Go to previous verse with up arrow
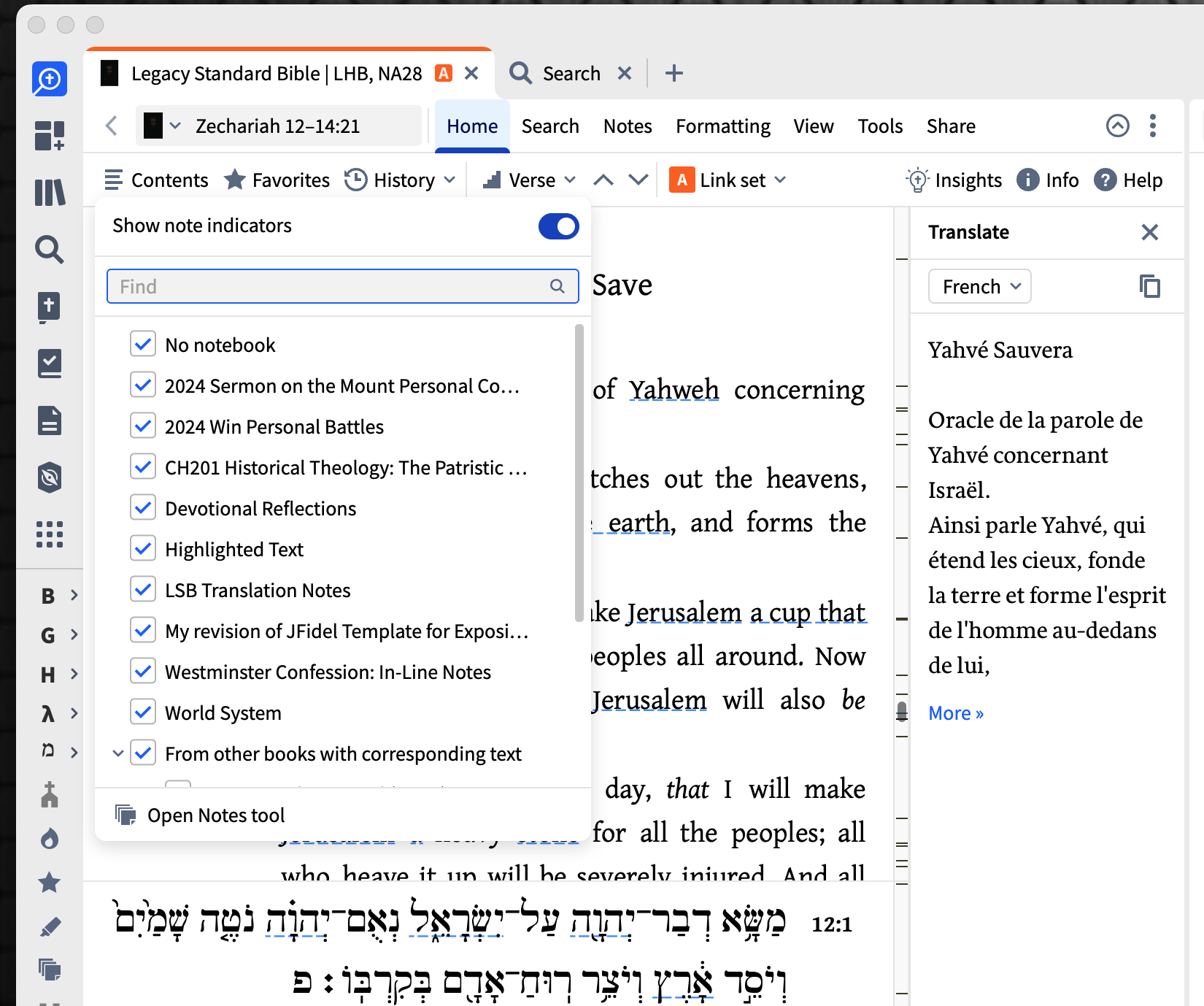This screenshot has width=1204, height=1006. [603, 180]
